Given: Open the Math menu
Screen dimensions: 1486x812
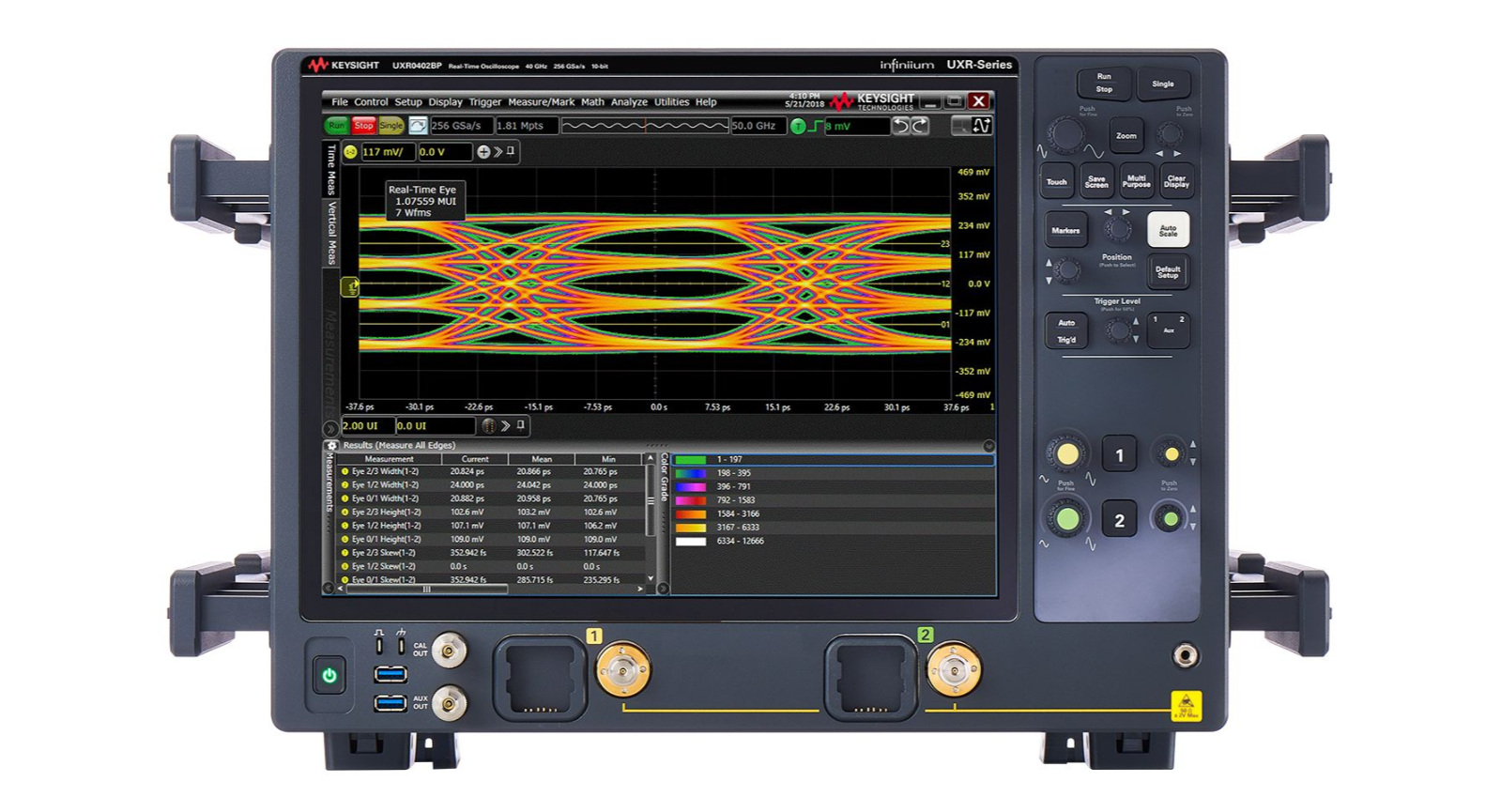Looking at the screenshot, I should pos(592,102).
